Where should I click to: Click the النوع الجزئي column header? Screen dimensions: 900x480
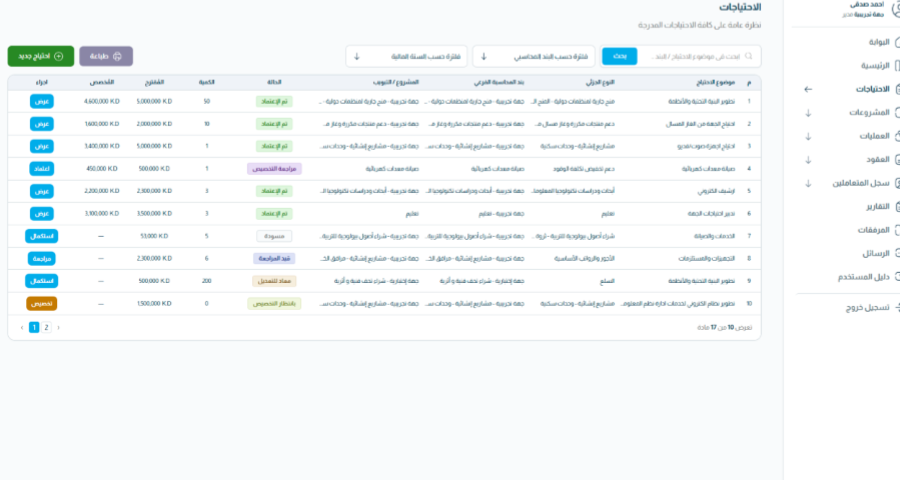click(x=600, y=83)
